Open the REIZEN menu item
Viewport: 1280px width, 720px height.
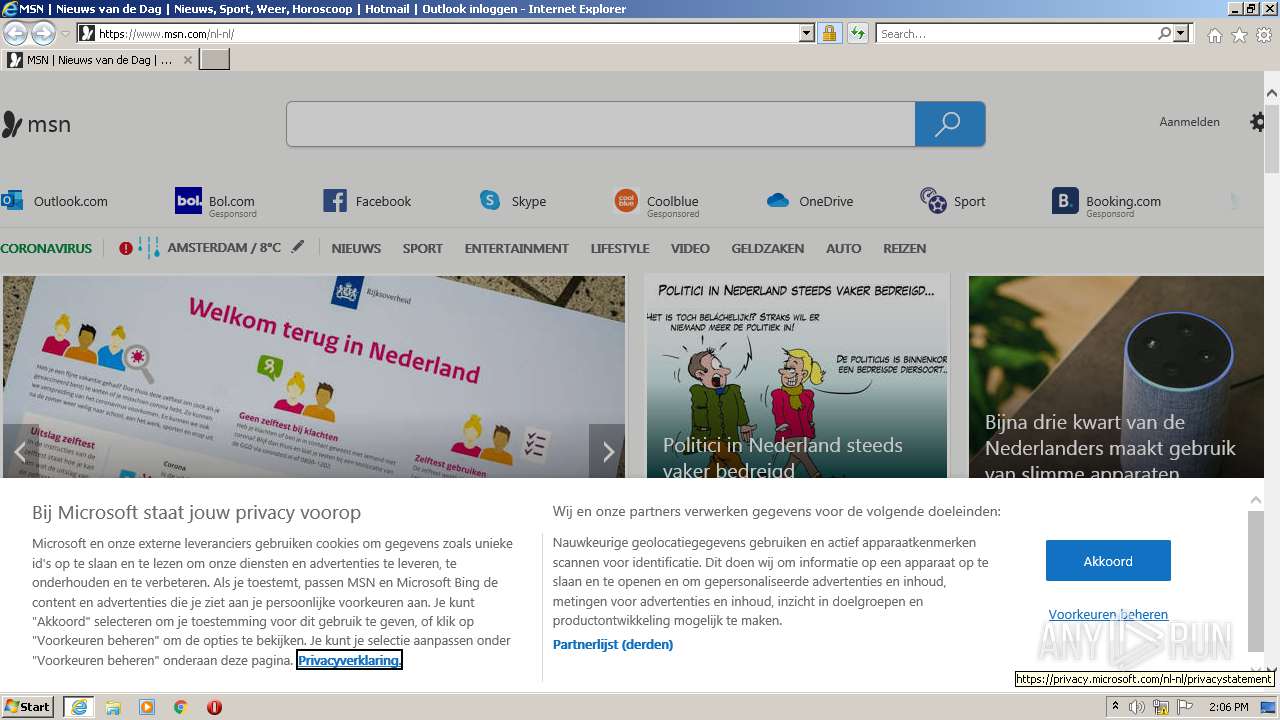(x=905, y=248)
